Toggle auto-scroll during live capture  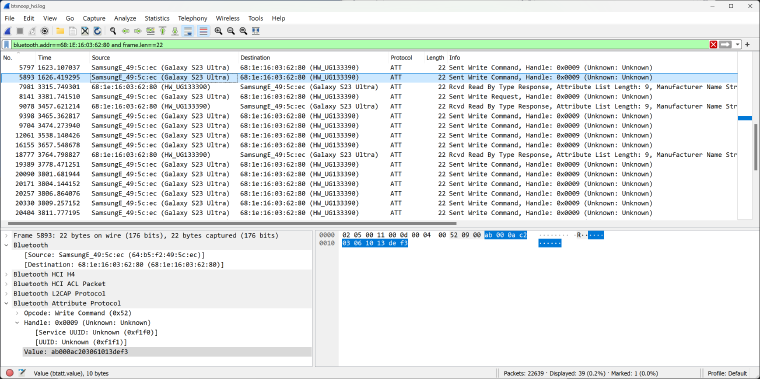(188, 31)
